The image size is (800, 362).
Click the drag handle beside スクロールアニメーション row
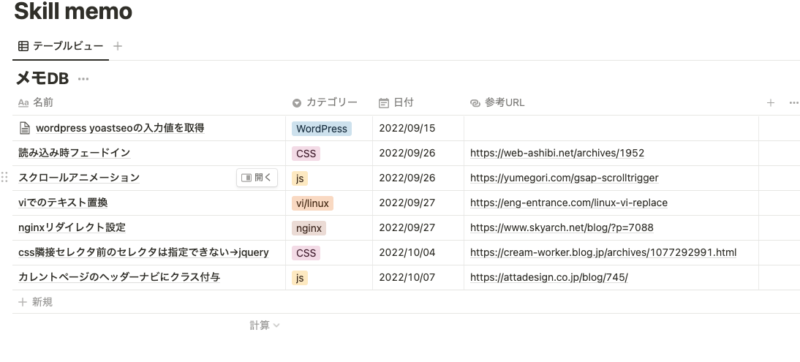tap(4, 177)
